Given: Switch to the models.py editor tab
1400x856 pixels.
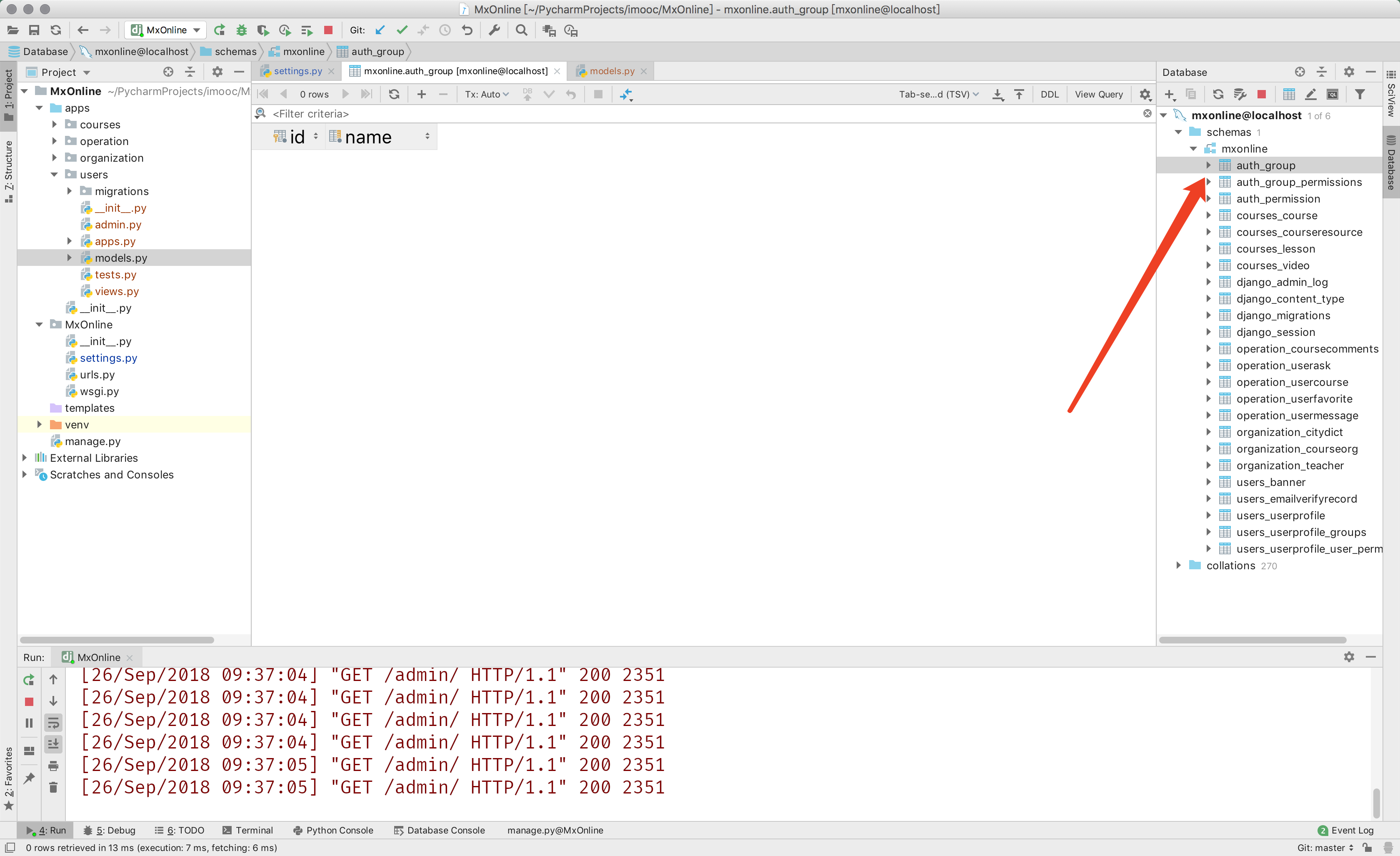Looking at the screenshot, I should click(611, 71).
